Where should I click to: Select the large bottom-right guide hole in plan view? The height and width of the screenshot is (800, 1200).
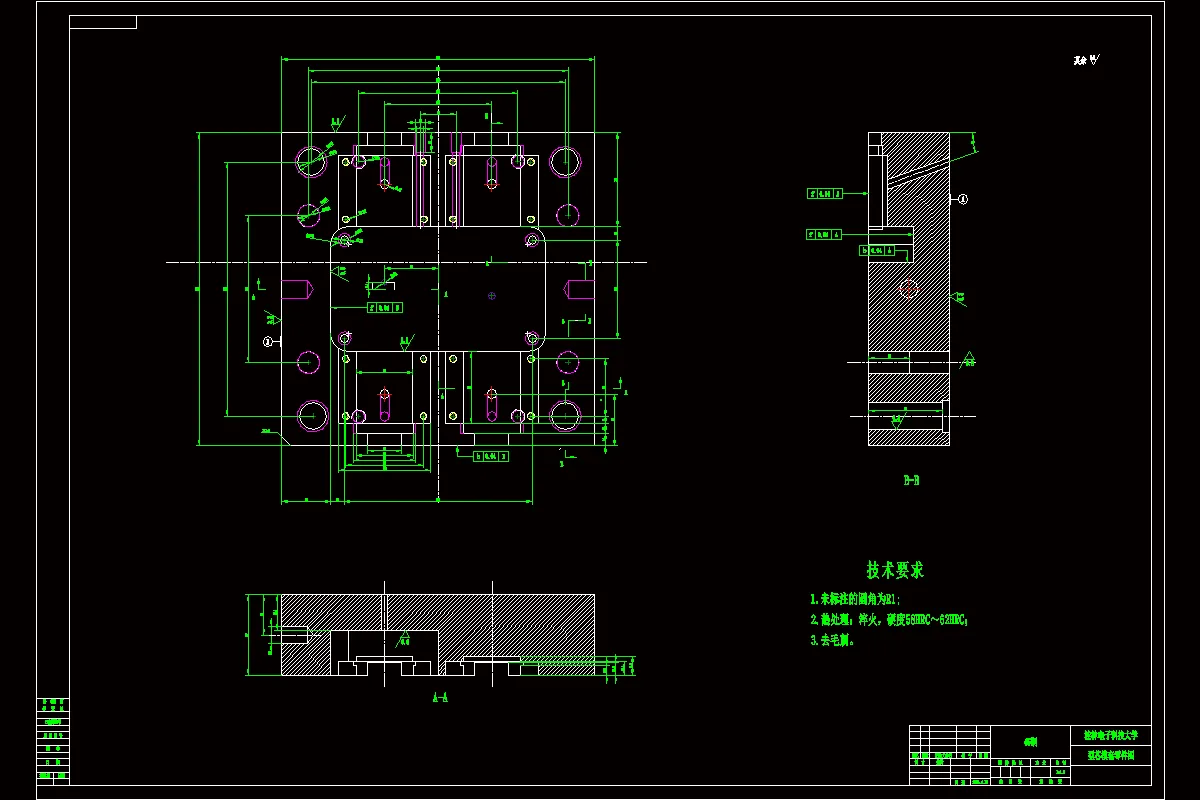click(565, 415)
